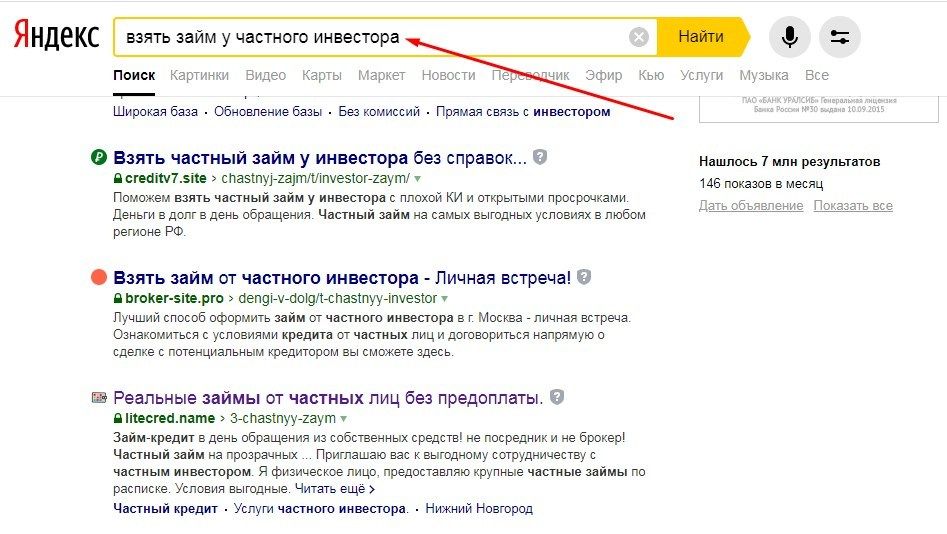Click the Яндекс logo
Image resolution: width=947 pixels, height=534 pixels.
pyautogui.click(x=56, y=36)
